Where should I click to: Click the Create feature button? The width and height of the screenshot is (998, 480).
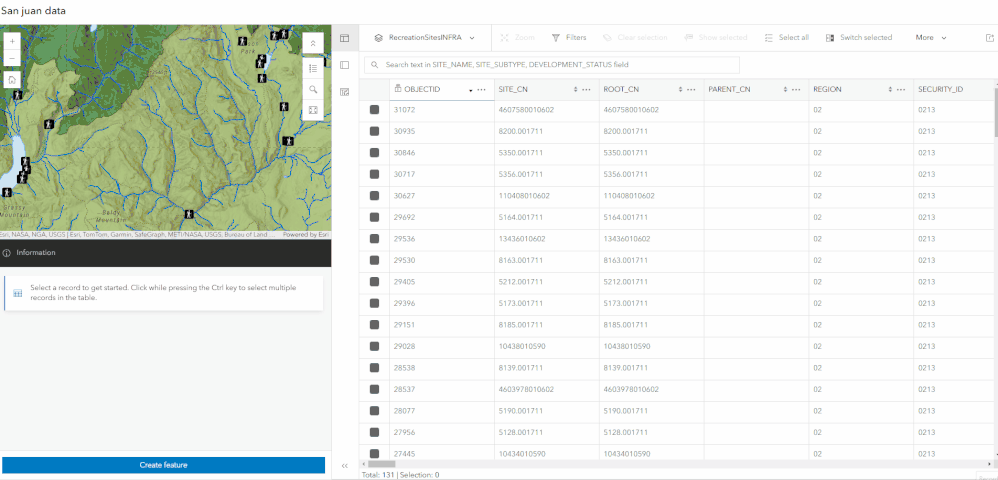point(164,465)
